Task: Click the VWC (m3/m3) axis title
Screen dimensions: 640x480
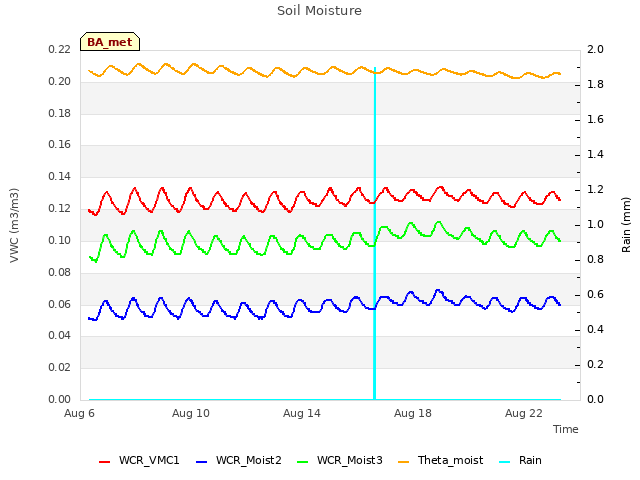Action: [x=14, y=225]
